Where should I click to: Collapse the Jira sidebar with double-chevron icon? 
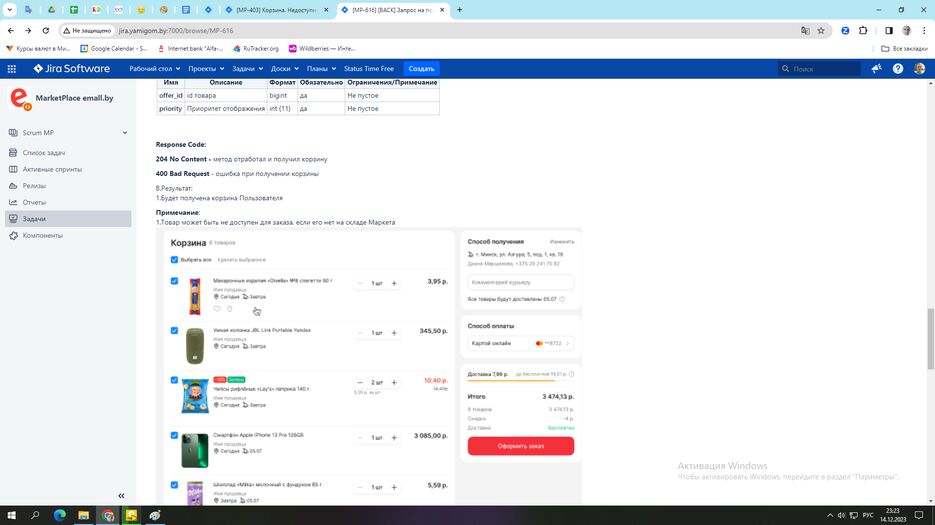click(121, 496)
